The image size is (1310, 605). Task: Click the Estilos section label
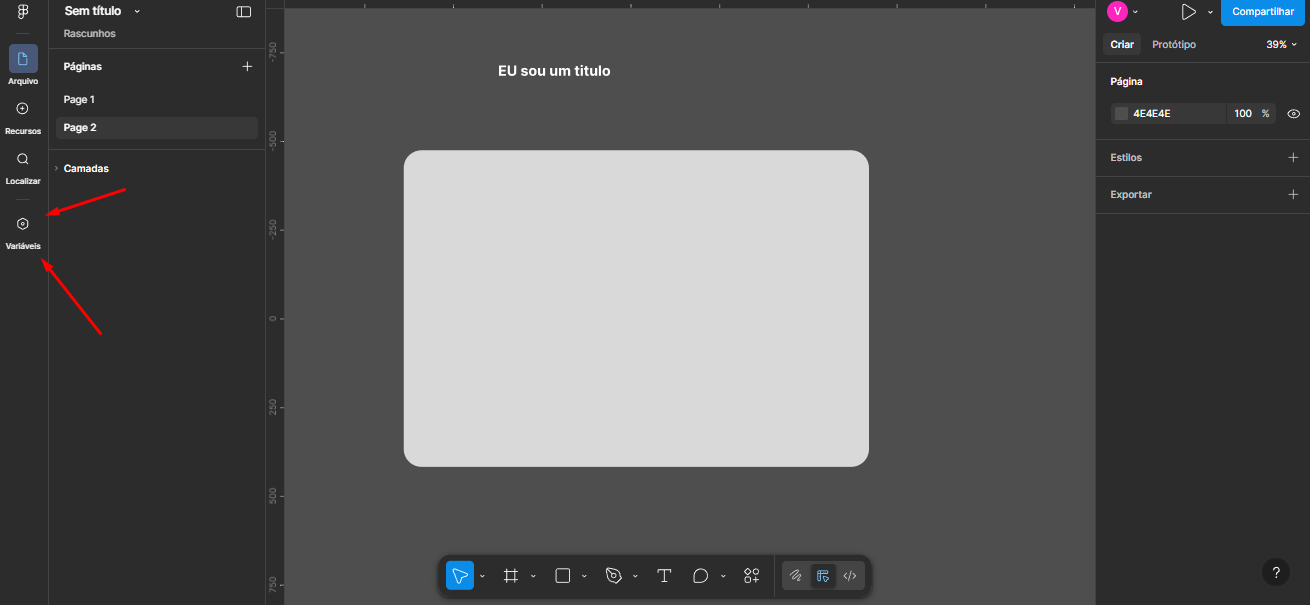(1126, 158)
